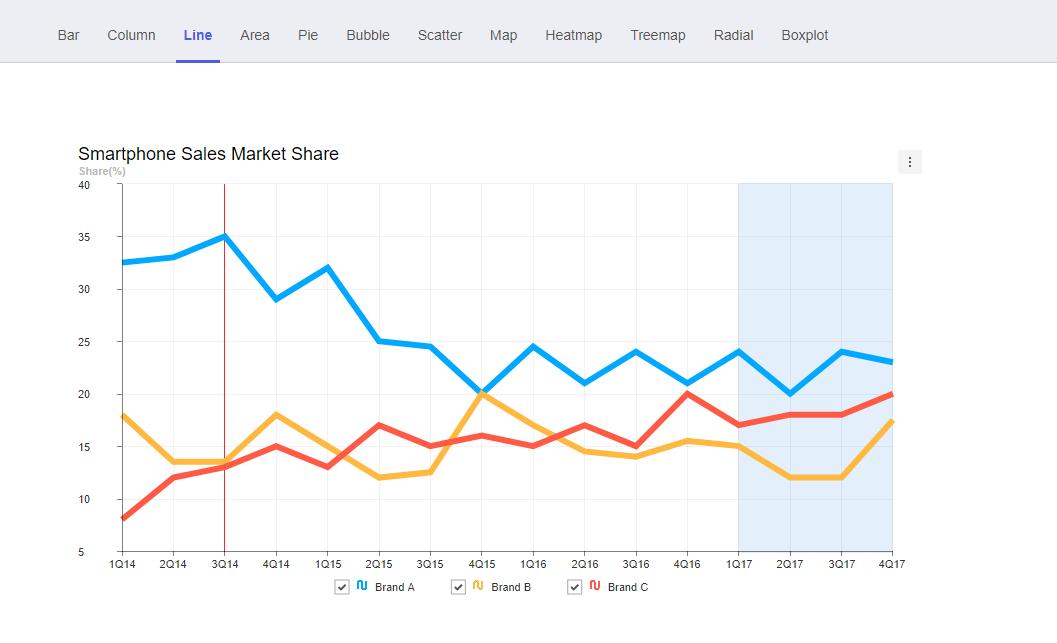Switch to Scatter charts
Image resolution: width=1057 pixels, height=643 pixels.
[x=440, y=35]
